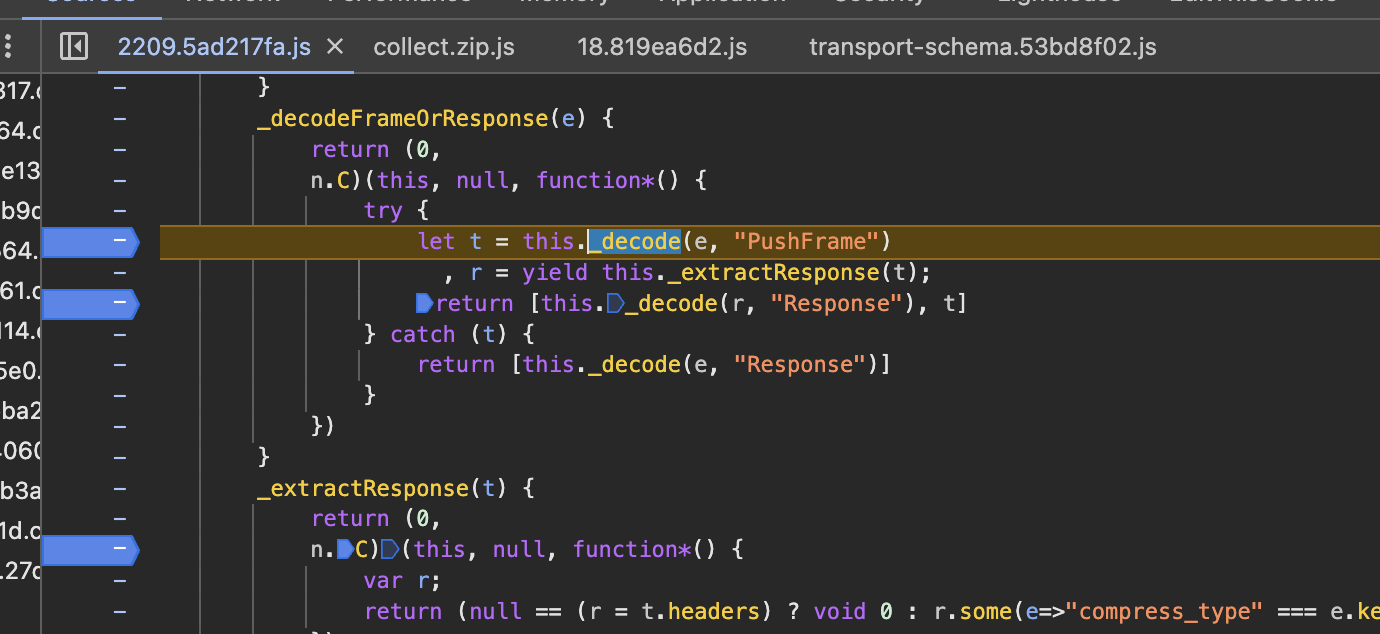Click the dash marker next to the try statement
The width and height of the screenshot is (1380, 634).
pos(119,210)
